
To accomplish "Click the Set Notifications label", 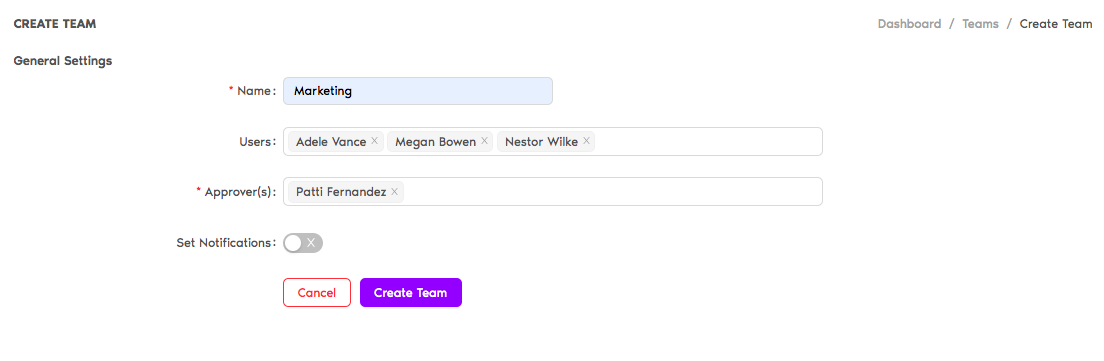I will (x=226, y=243).
